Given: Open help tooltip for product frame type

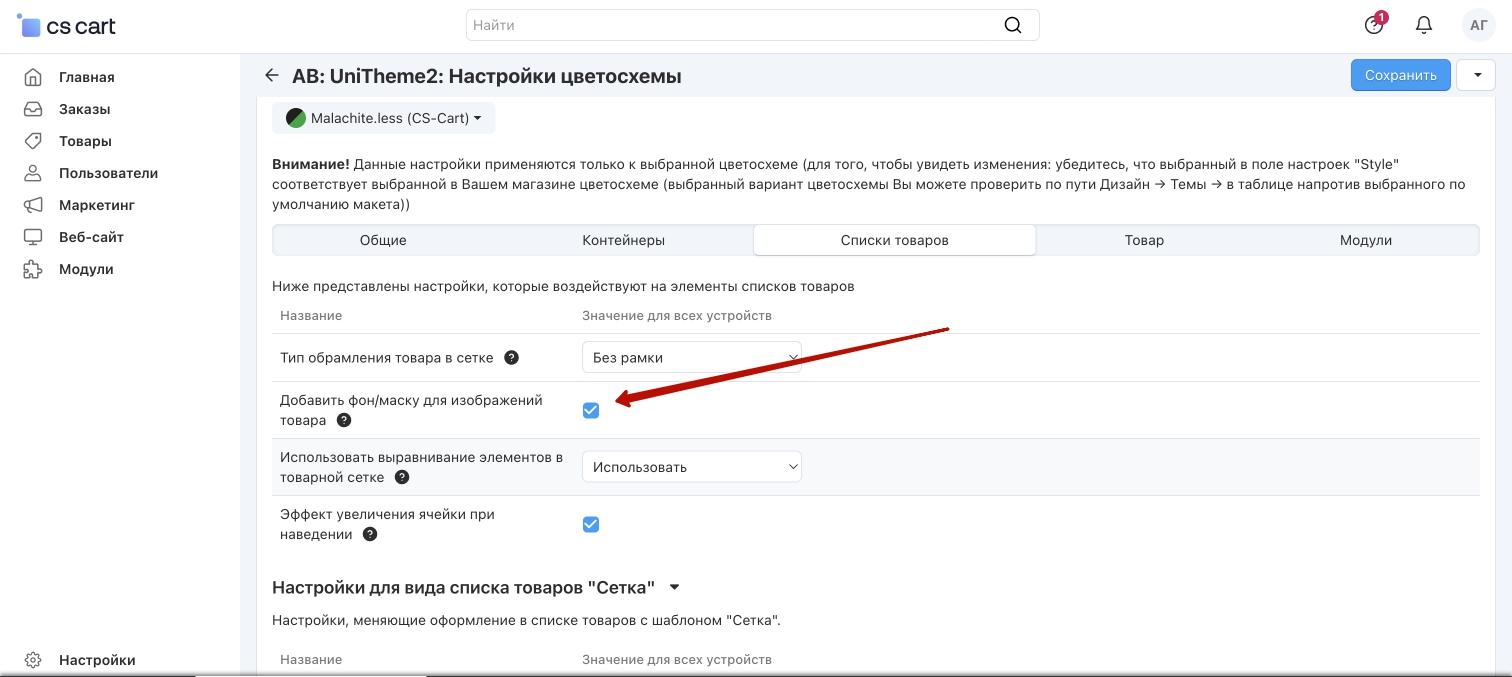Looking at the screenshot, I should (511, 358).
